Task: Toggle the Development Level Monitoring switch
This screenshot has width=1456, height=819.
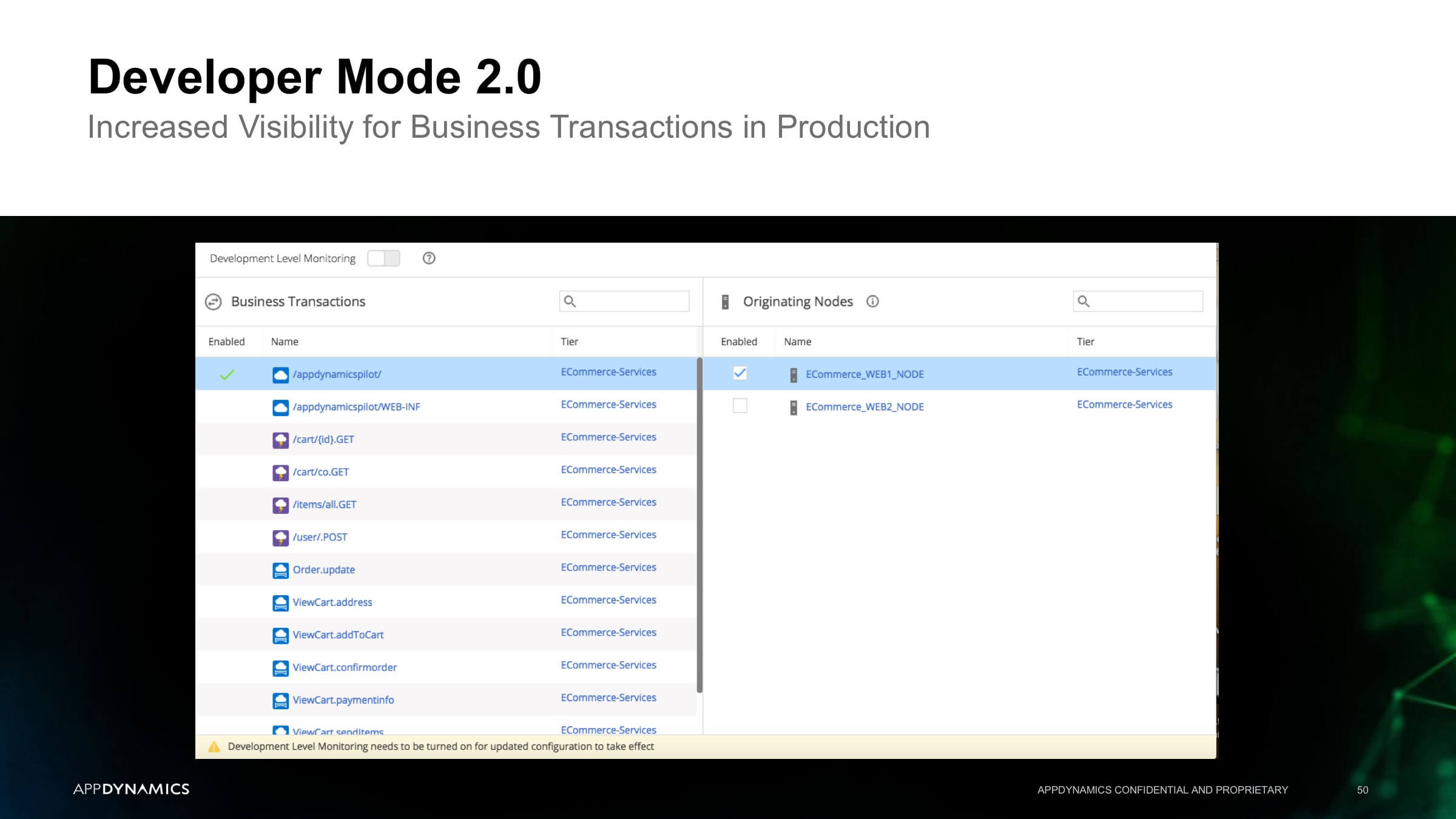Action: pos(383,258)
